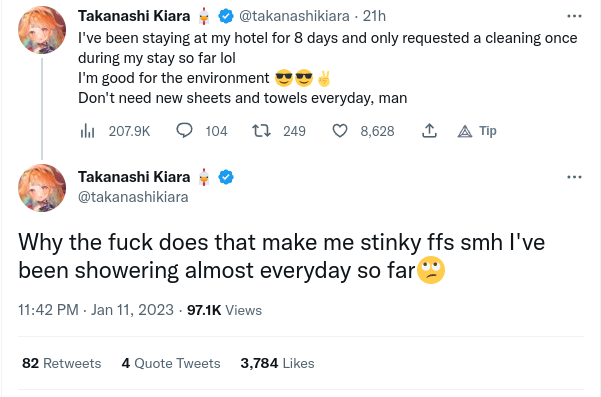Screen dimensions: 601x397
Task: Open profile avatar of first tweet
Action: [x=42, y=30]
